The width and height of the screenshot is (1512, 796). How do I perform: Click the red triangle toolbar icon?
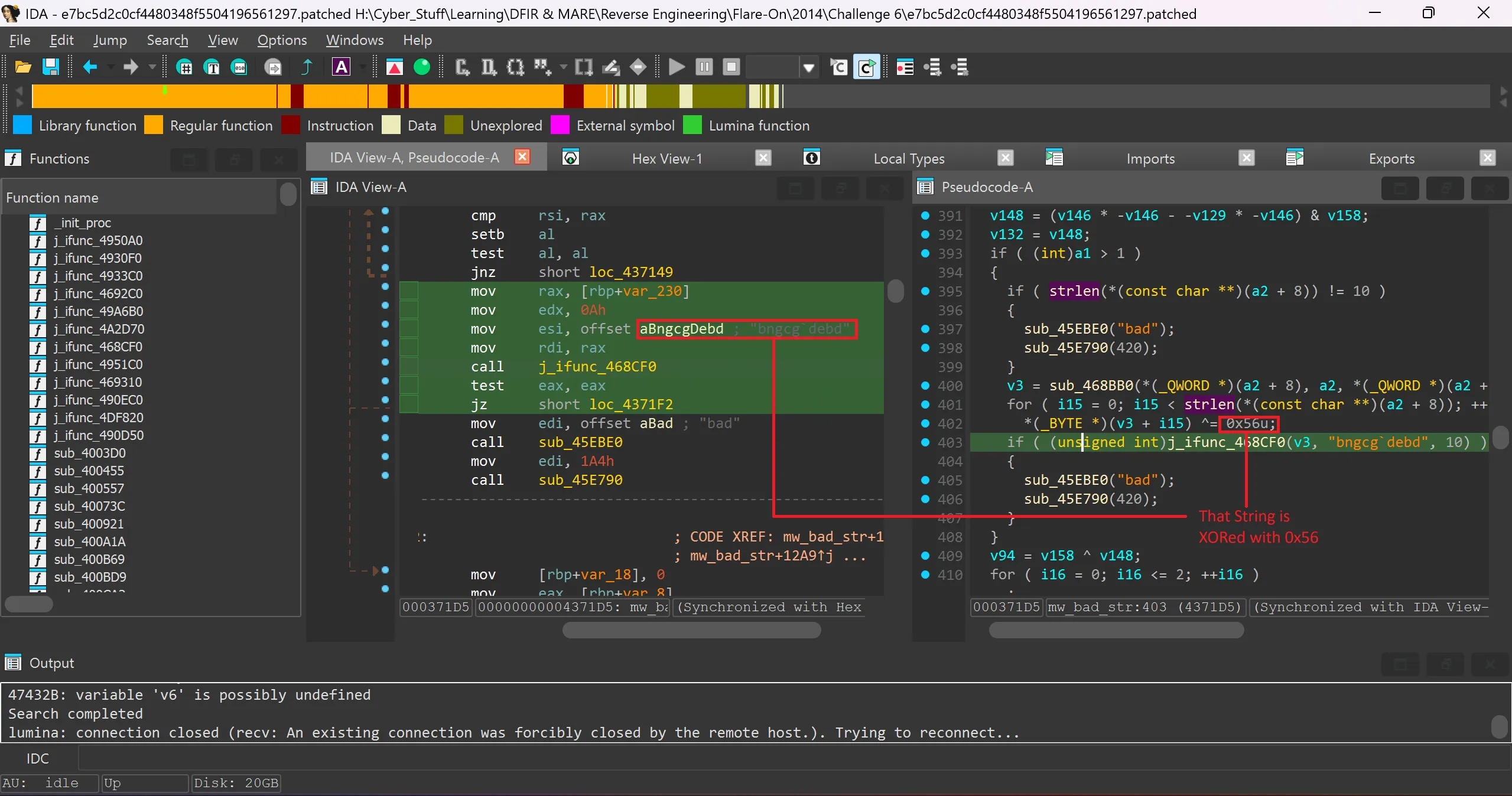(x=394, y=67)
